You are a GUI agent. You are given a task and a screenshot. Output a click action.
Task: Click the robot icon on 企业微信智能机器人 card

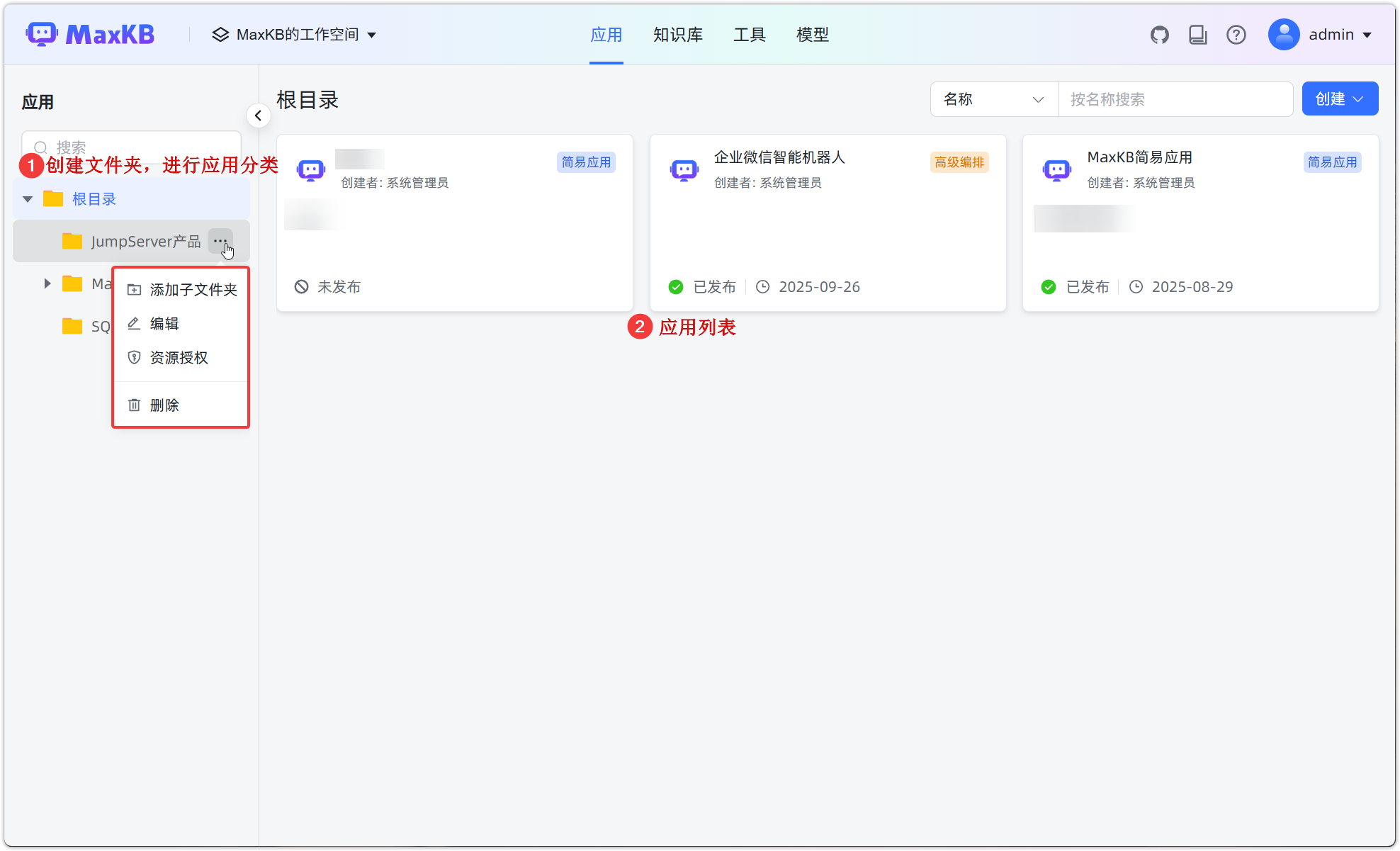coord(684,169)
